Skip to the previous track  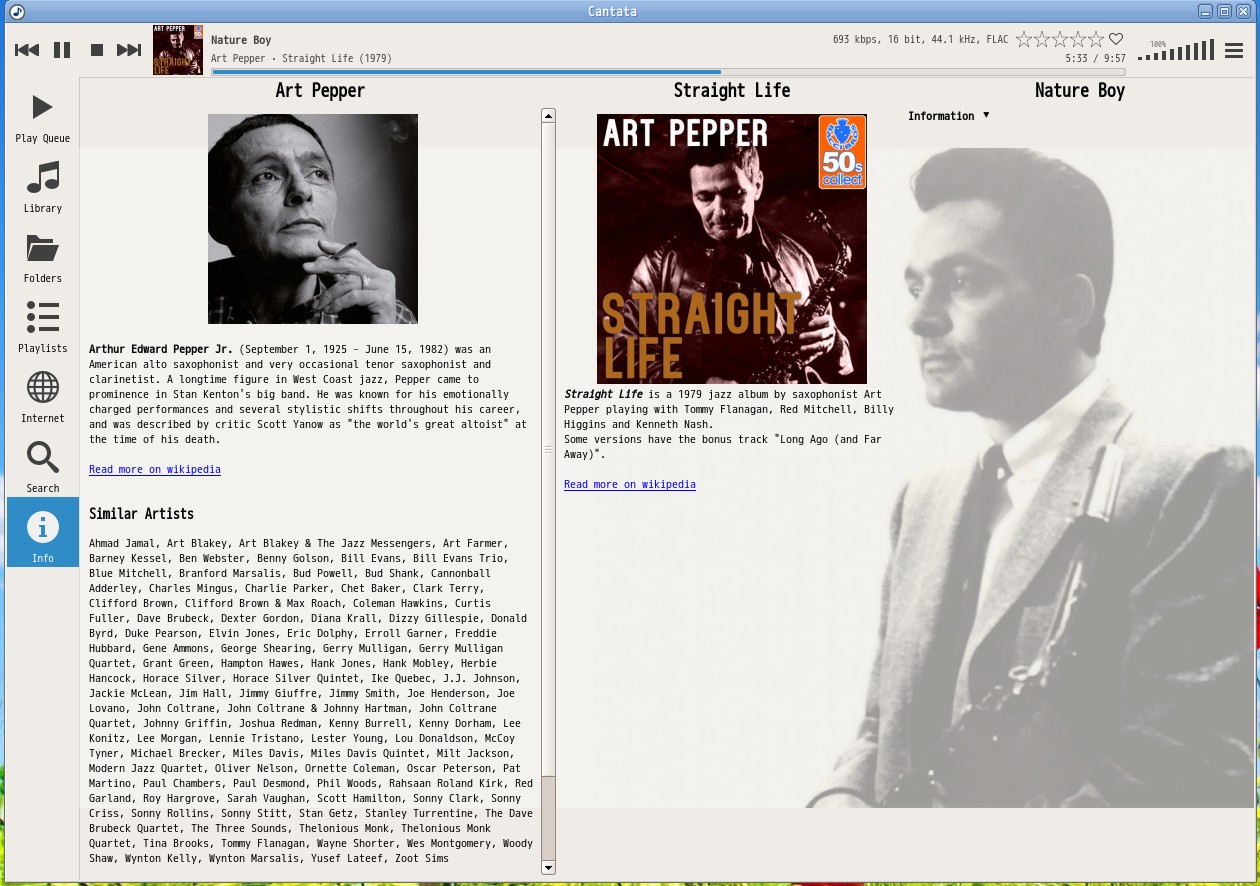pyautogui.click(x=27, y=50)
